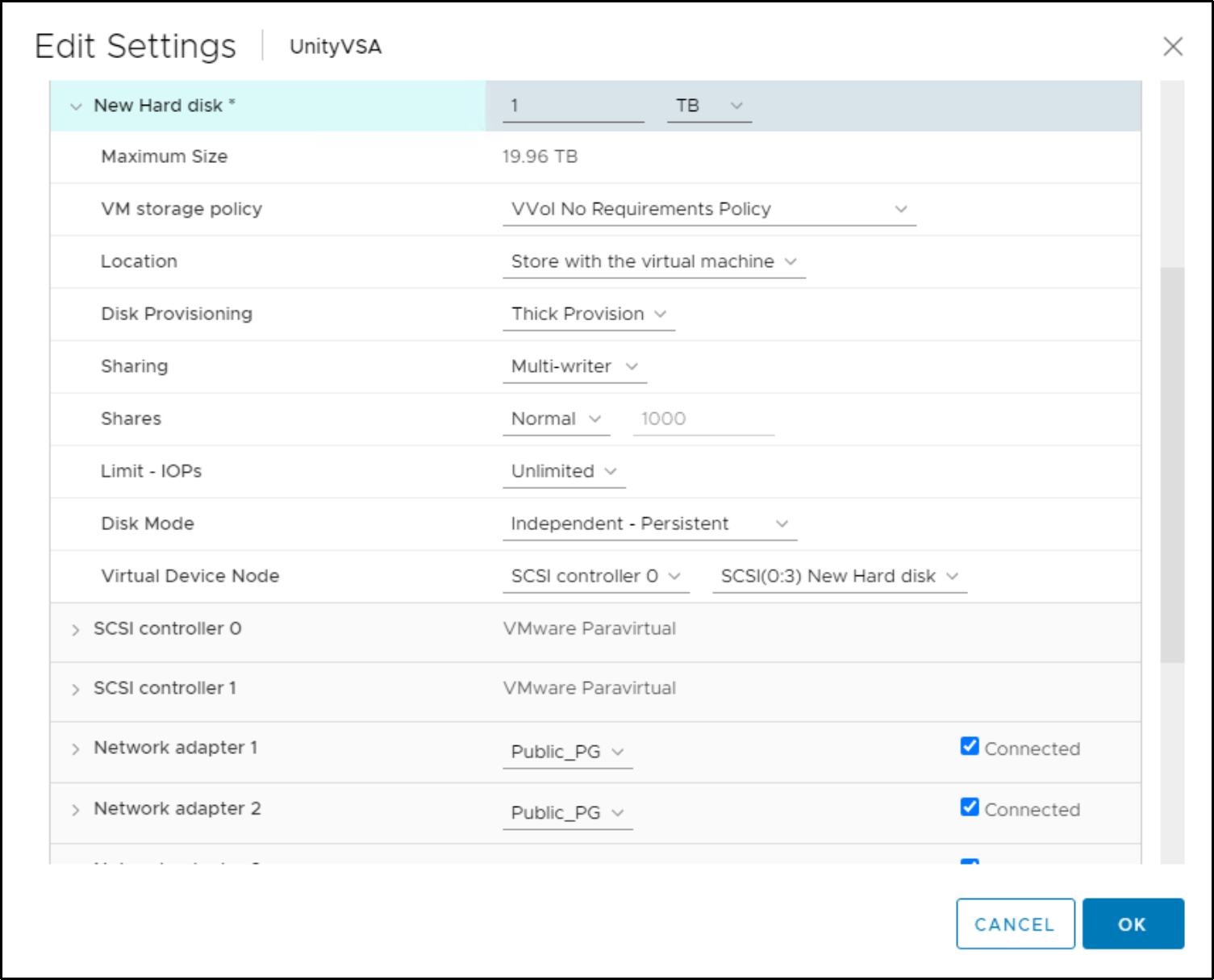This screenshot has height=980, width=1214.
Task: Expand SCSI controller 0 details
Action: [x=75, y=630]
